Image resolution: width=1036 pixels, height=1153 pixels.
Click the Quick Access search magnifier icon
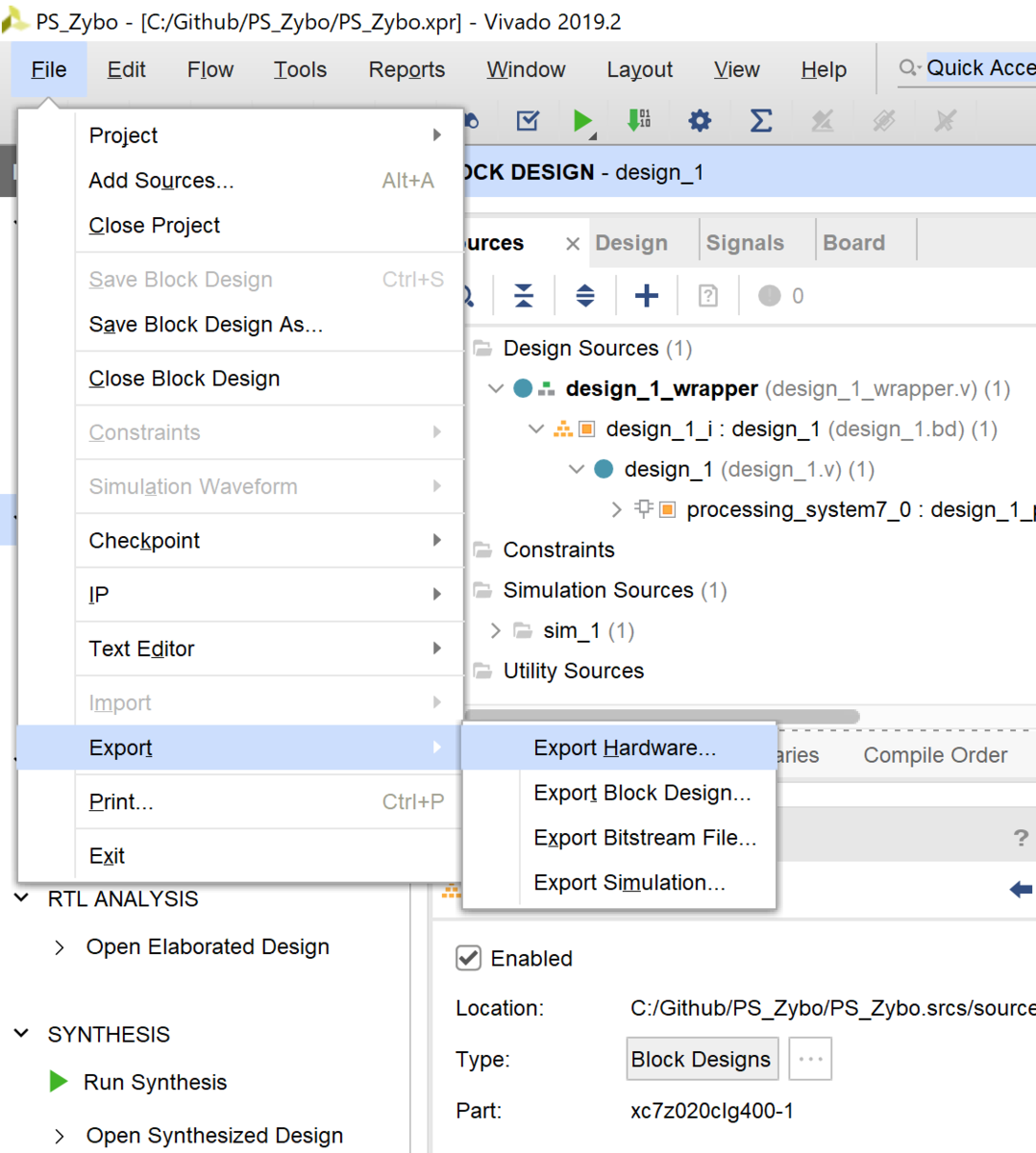(908, 67)
